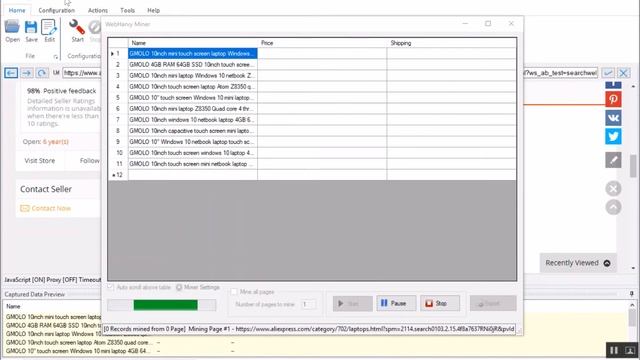Select the Price column header

[322, 43]
